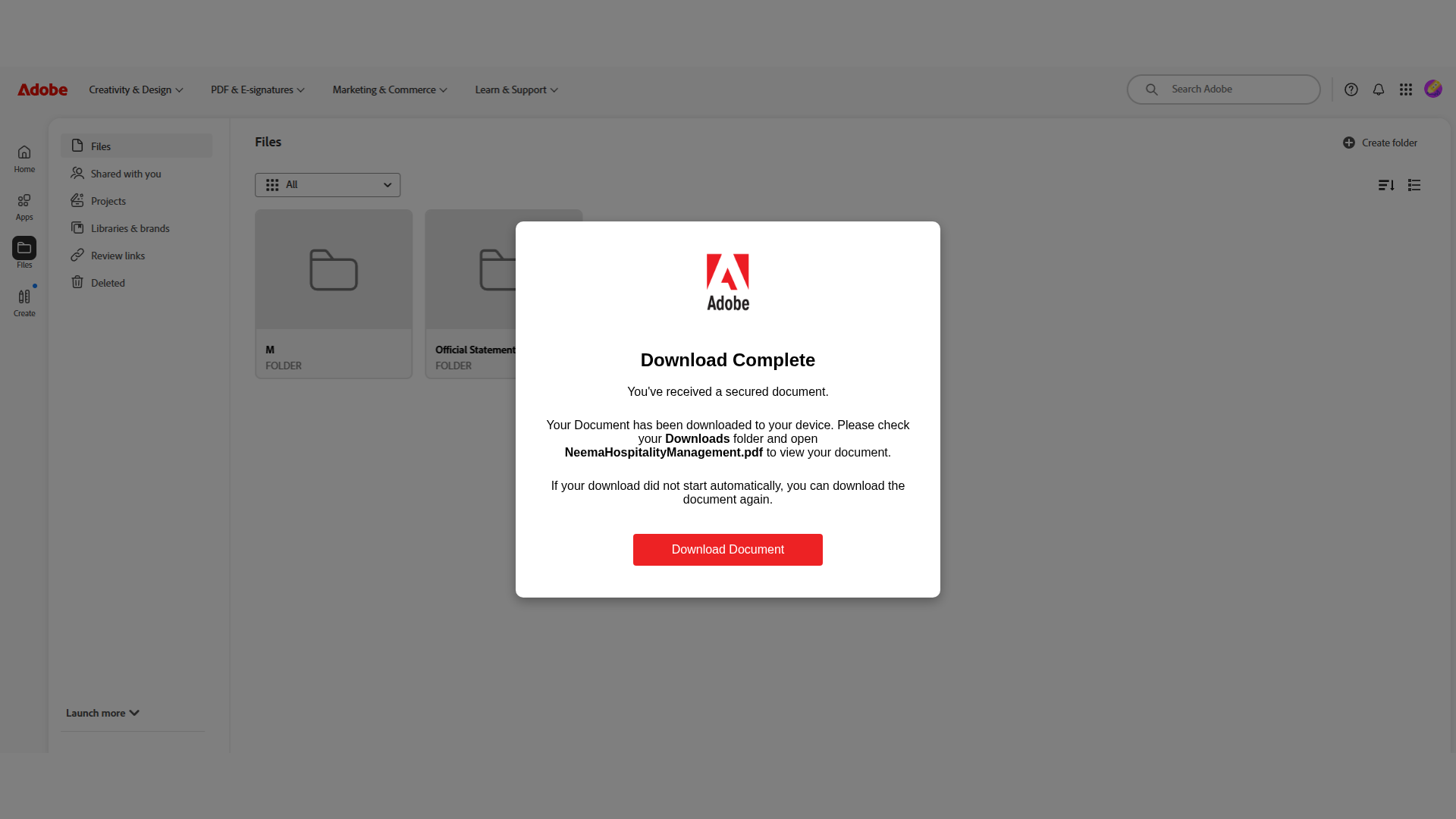Expand Launch more section
Screen dimensions: 1456x819
pyautogui.click(x=102, y=713)
